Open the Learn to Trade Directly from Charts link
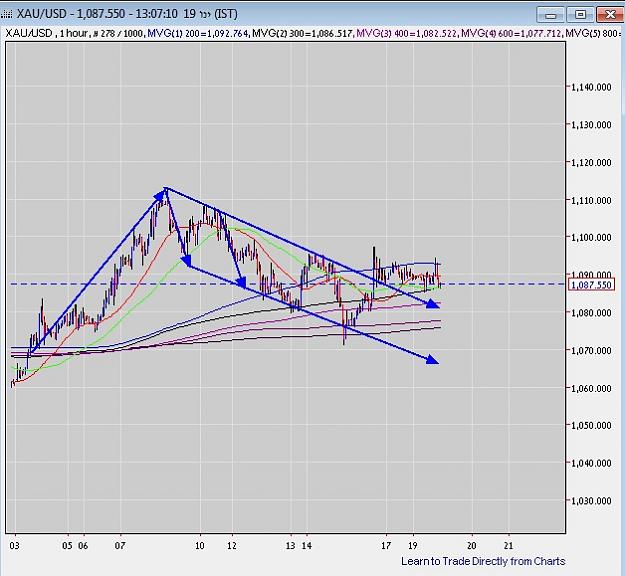625x576 pixels. click(x=483, y=561)
